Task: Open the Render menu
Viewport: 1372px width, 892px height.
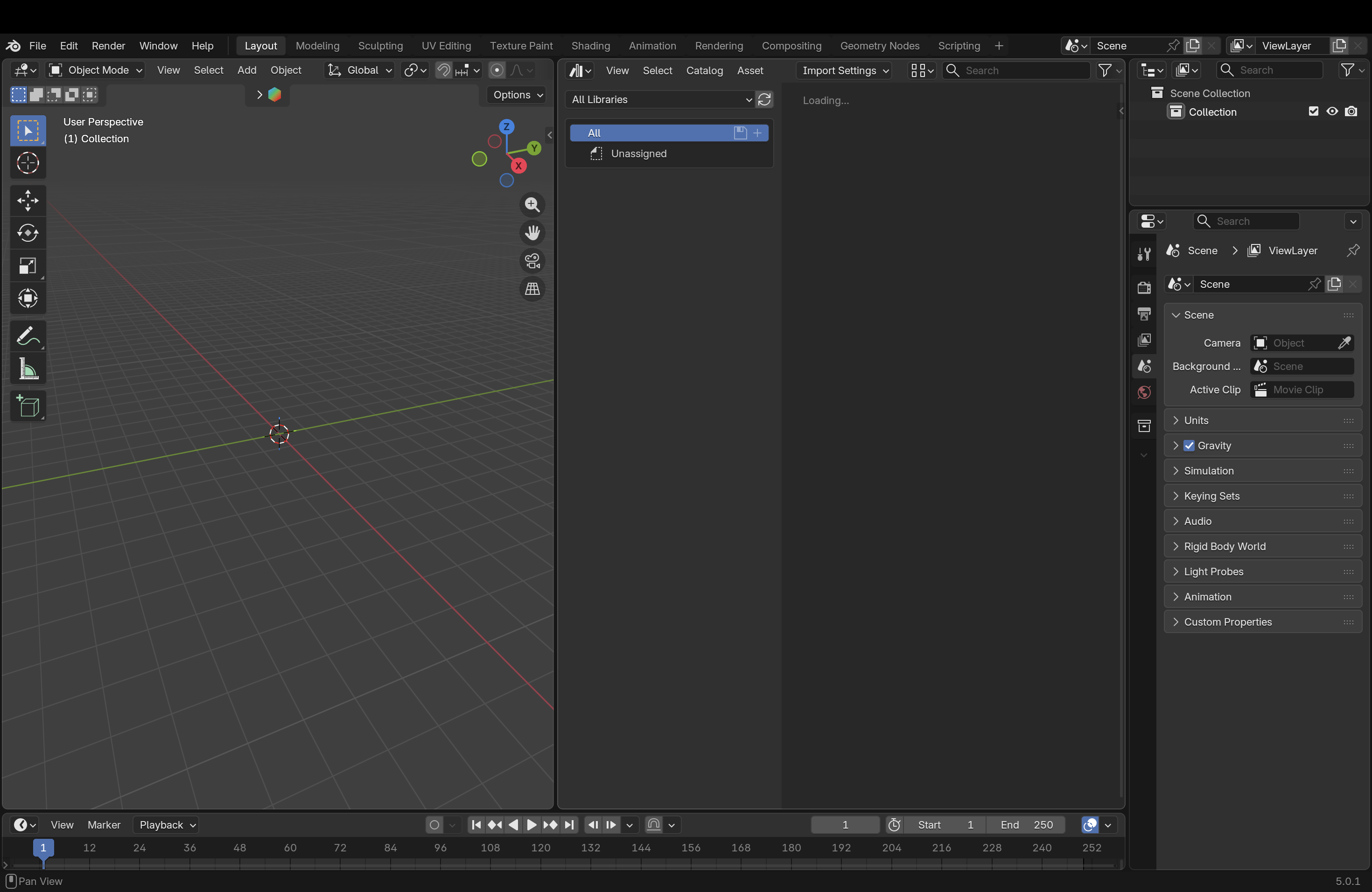Action: [108, 46]
